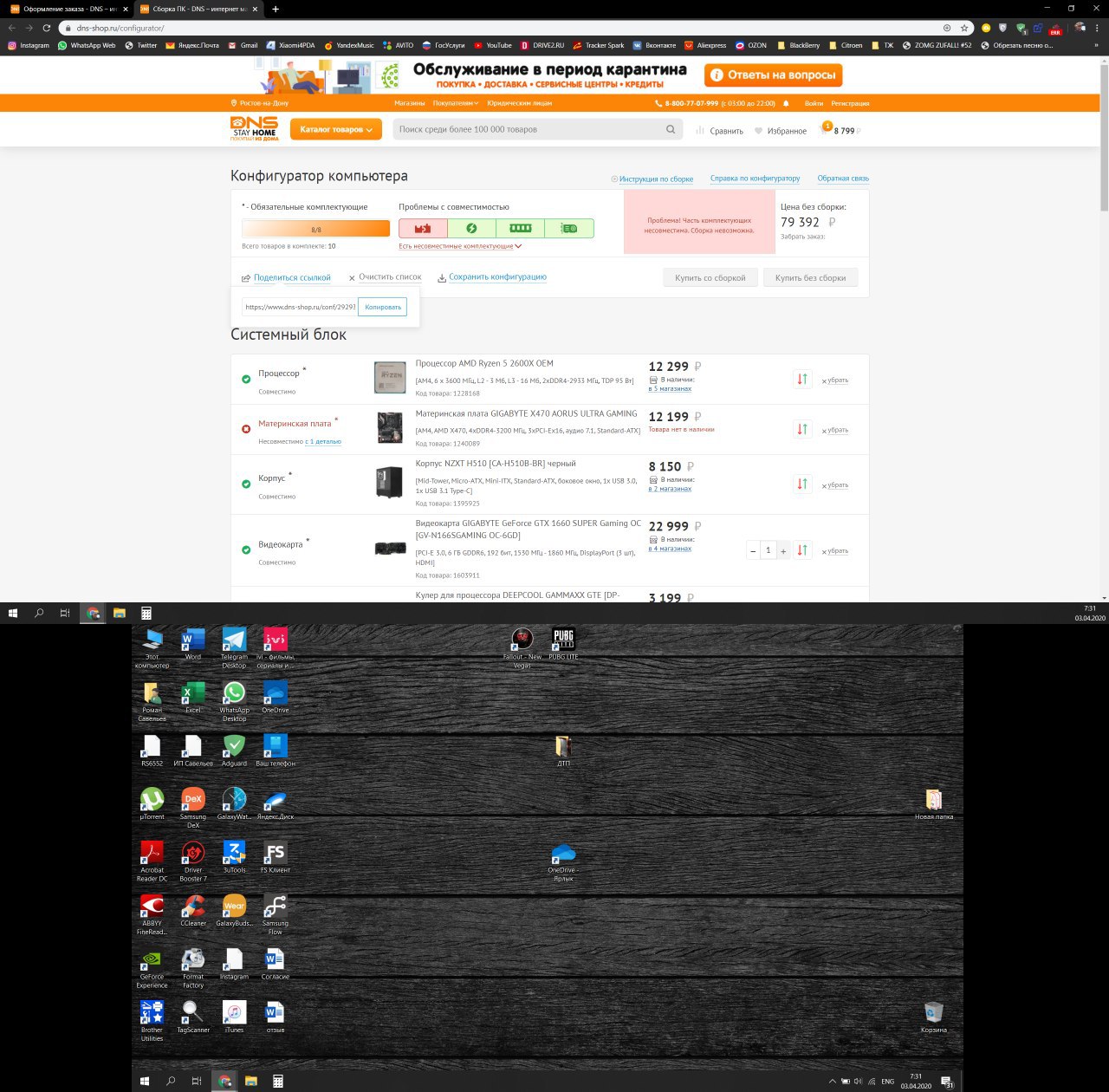Open the CCleaner desktop icon
1109x1092 pixels.
point(193,910)
